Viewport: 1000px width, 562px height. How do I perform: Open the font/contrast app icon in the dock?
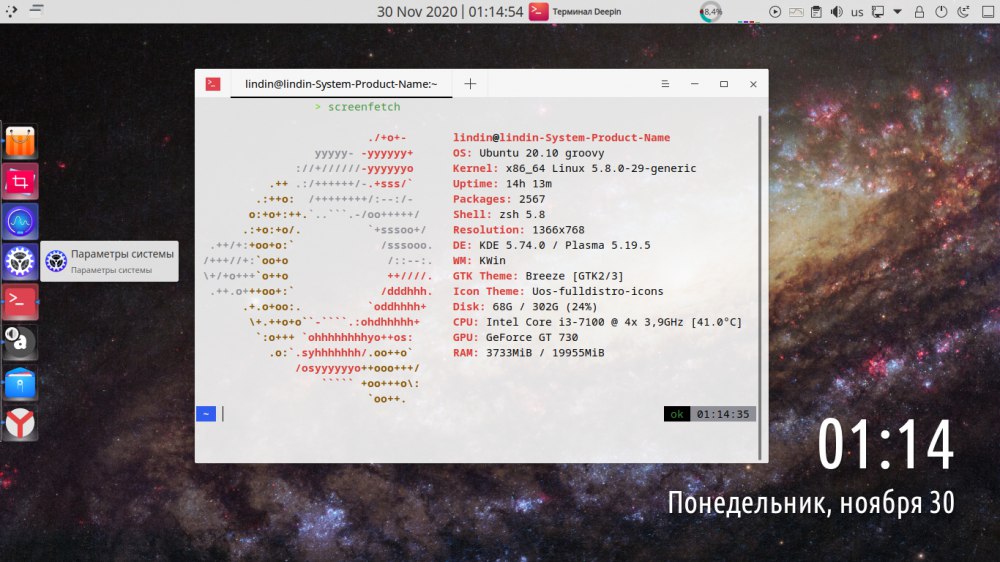click(x=20, y=342)
